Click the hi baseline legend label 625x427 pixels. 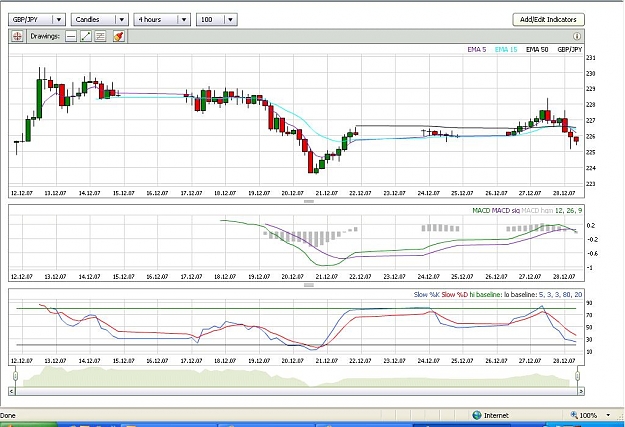(x=485, y=295)
